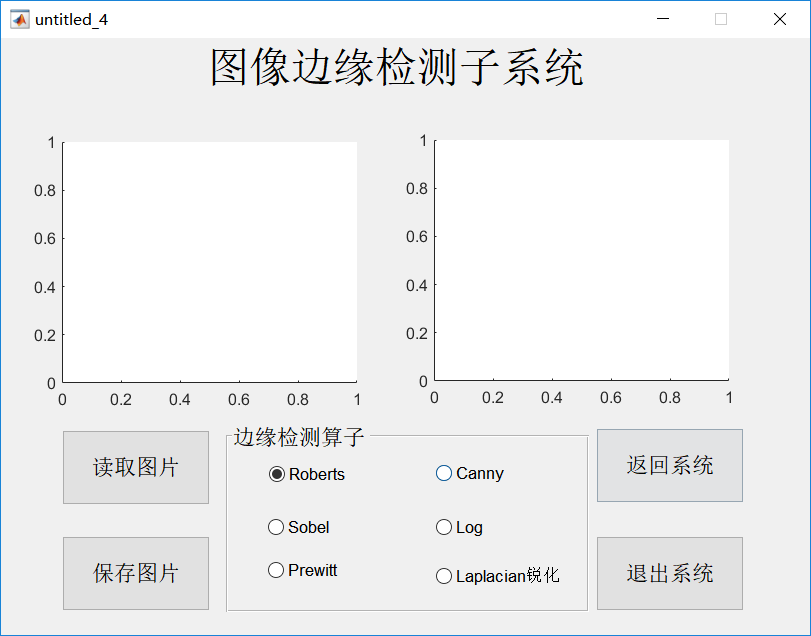Enable the Laplacian锐化 sharpening option

(x=444, y=576)
